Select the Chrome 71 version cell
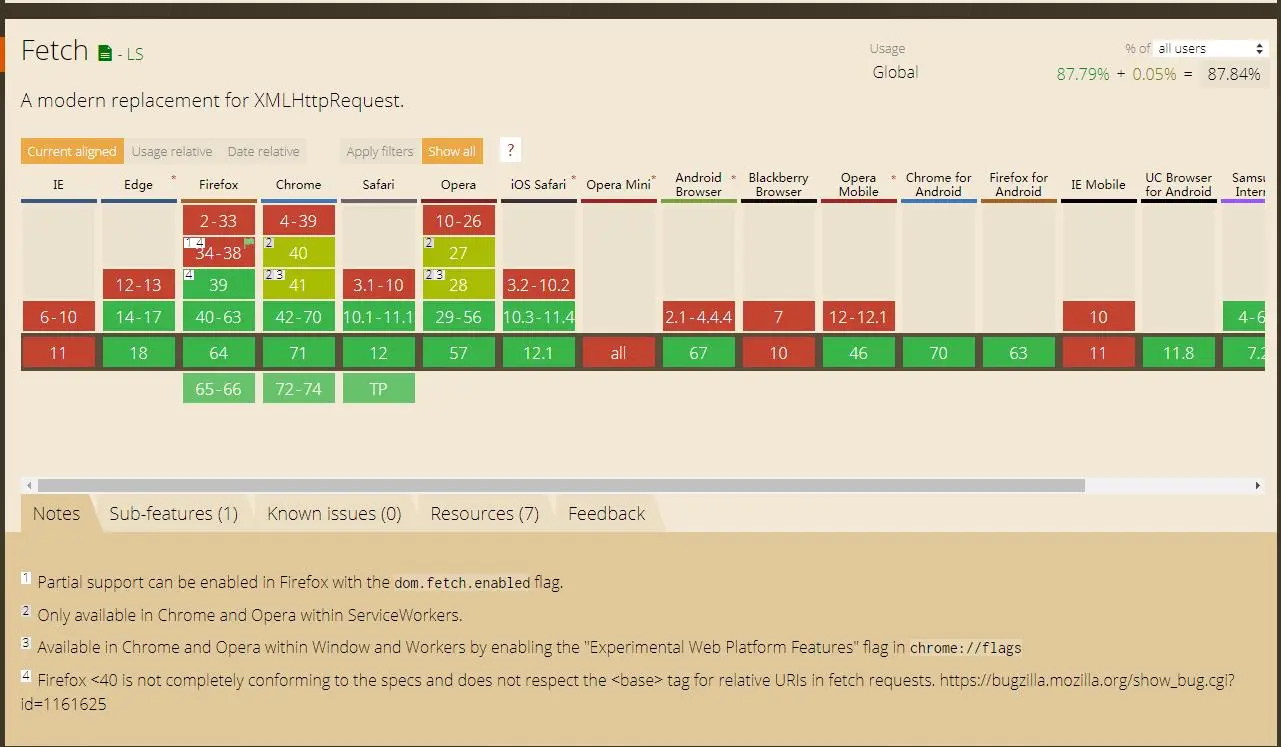 (298, 352)
